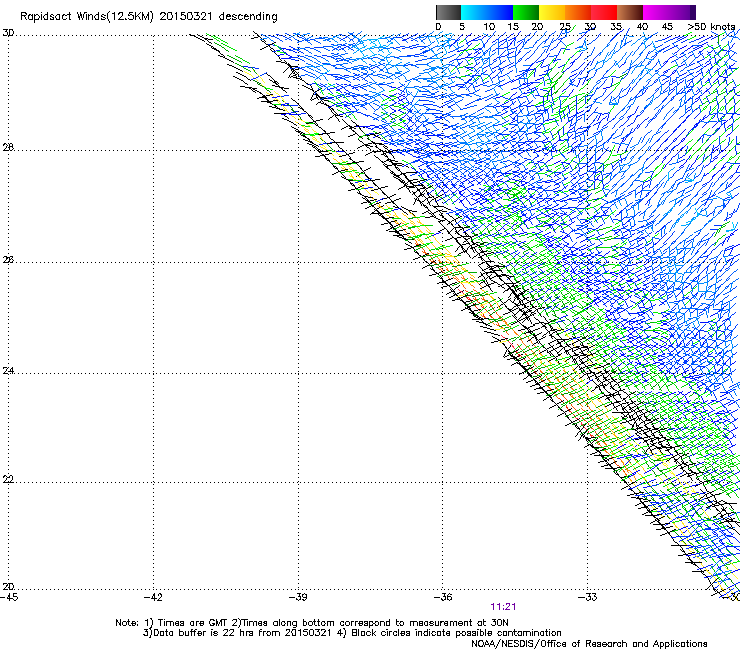
Task: Click legend tick label '25'
Action: coord(565,27)
